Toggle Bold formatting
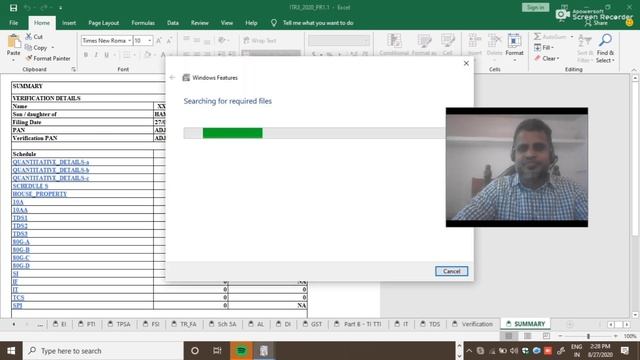640x360 pixels. (x=86, y=55)
